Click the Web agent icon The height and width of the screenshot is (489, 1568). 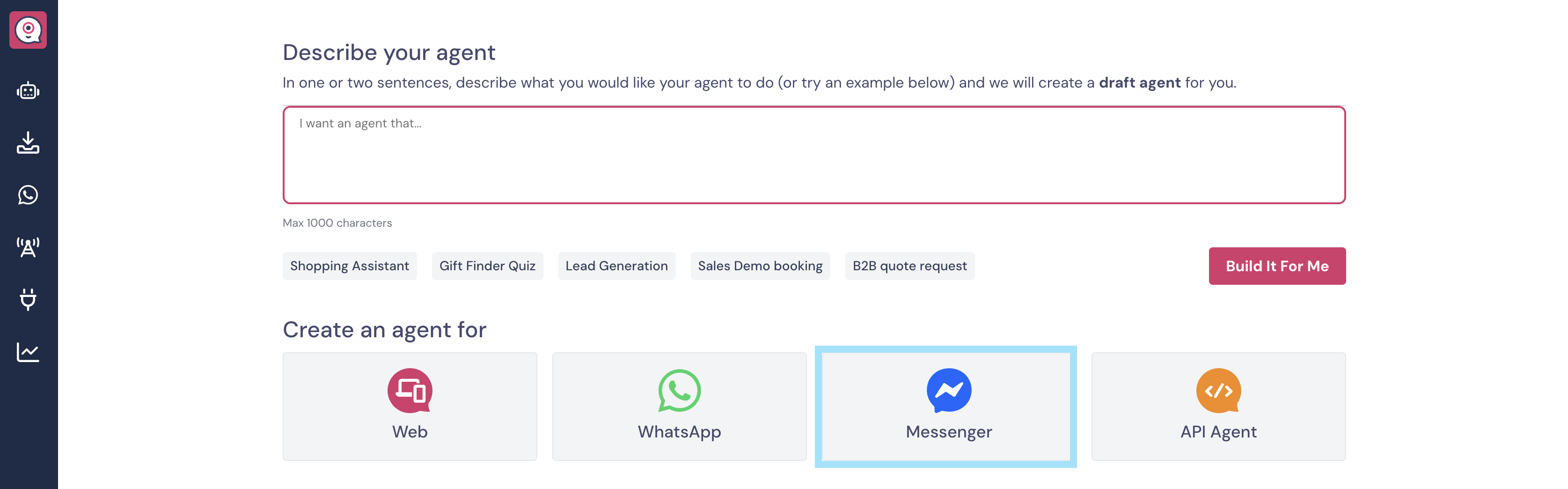410,390
